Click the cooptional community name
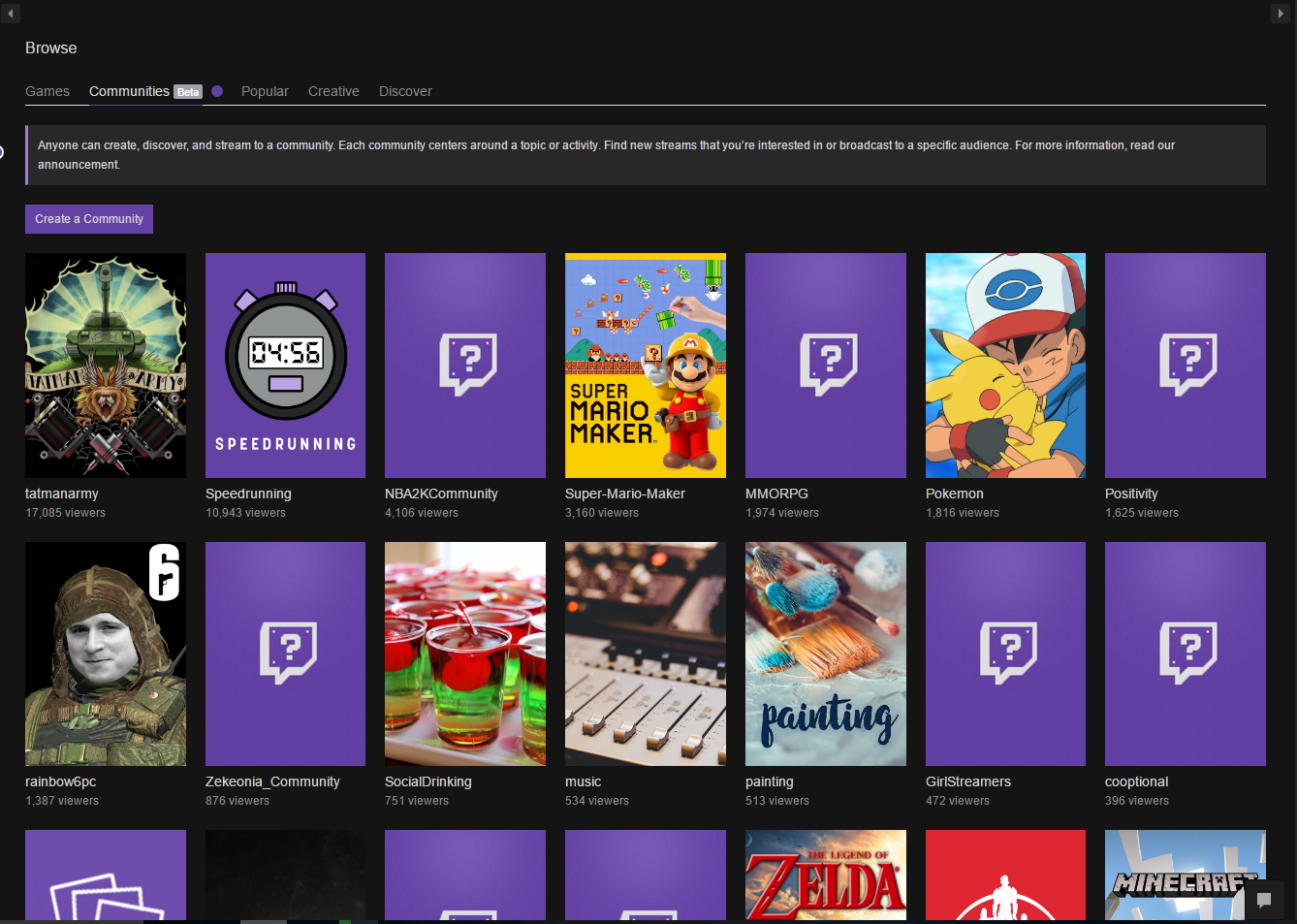 click(x=1137, y=781)
